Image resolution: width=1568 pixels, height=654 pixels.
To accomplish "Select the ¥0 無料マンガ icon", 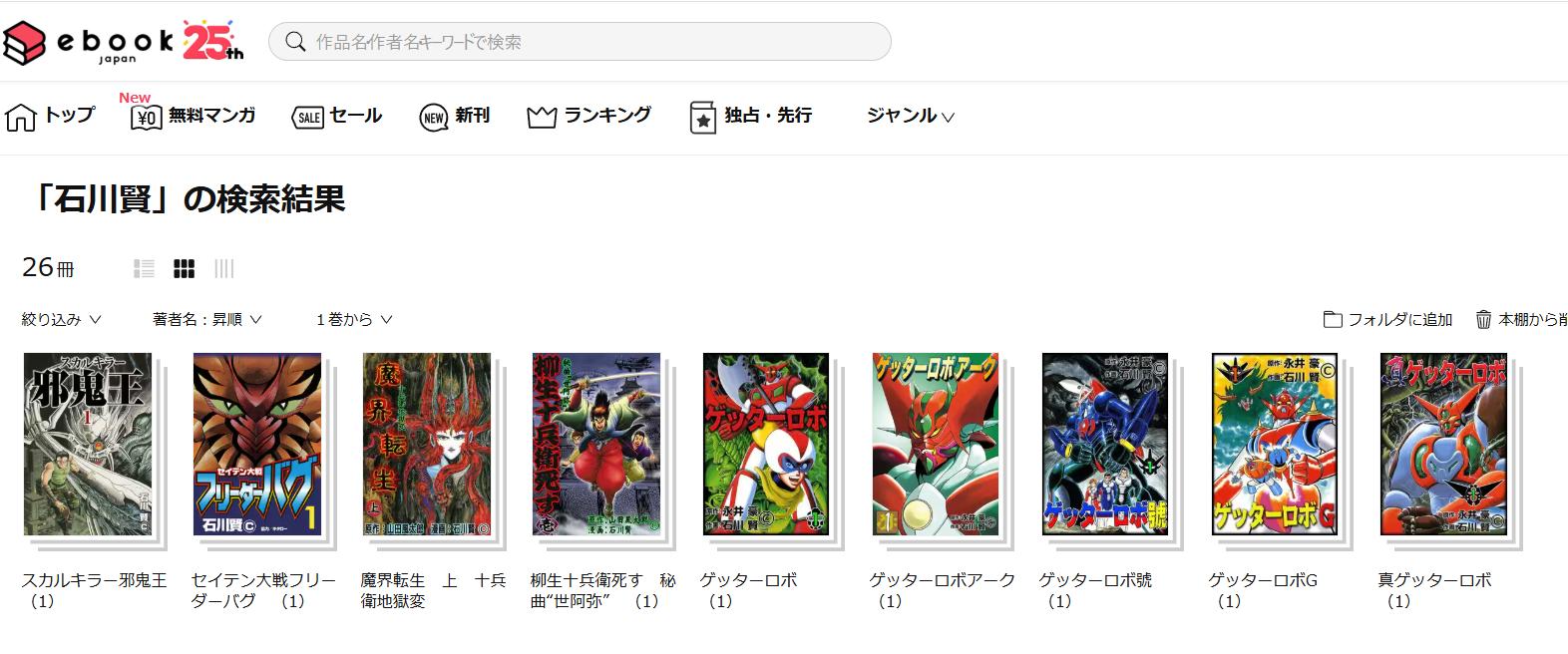I will [147, 118].
